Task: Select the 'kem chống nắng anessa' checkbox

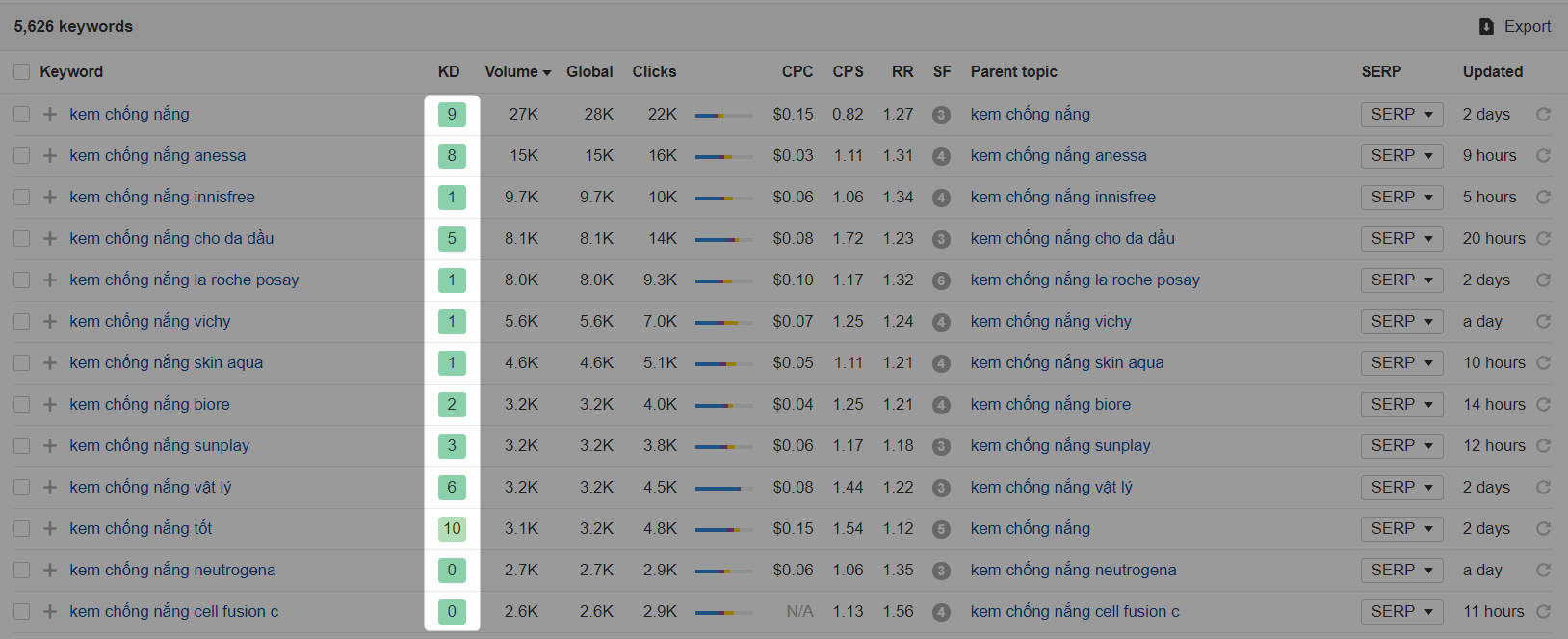Action: pyautogui.click(x=21, y=155)
